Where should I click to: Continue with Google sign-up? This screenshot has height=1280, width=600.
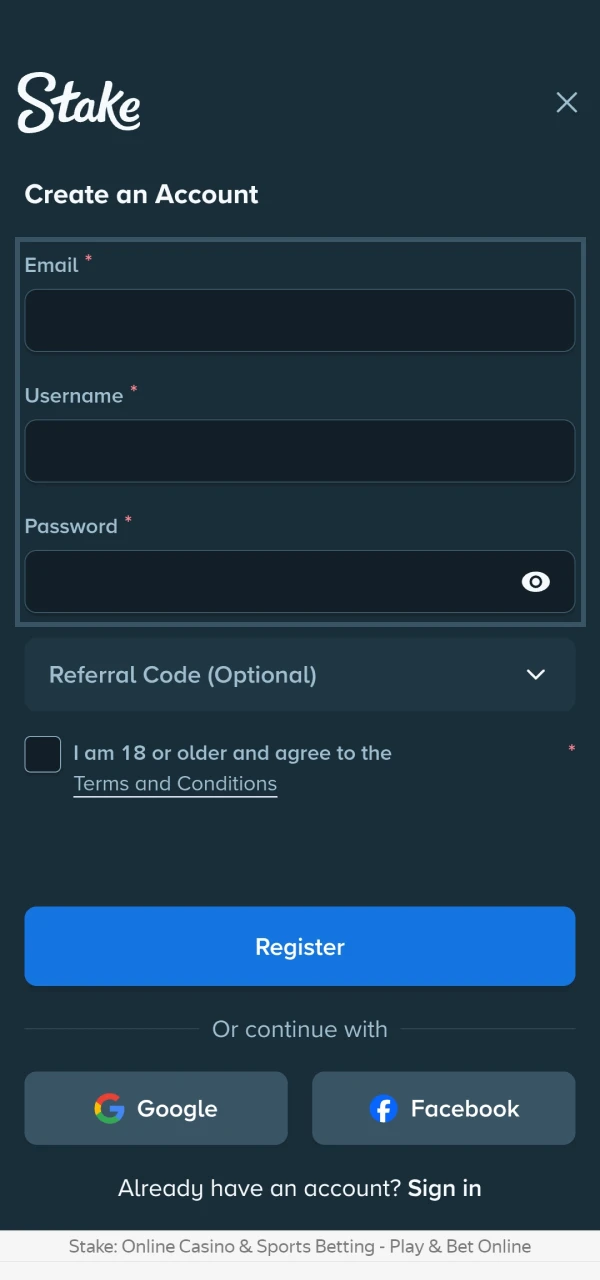156,1108
